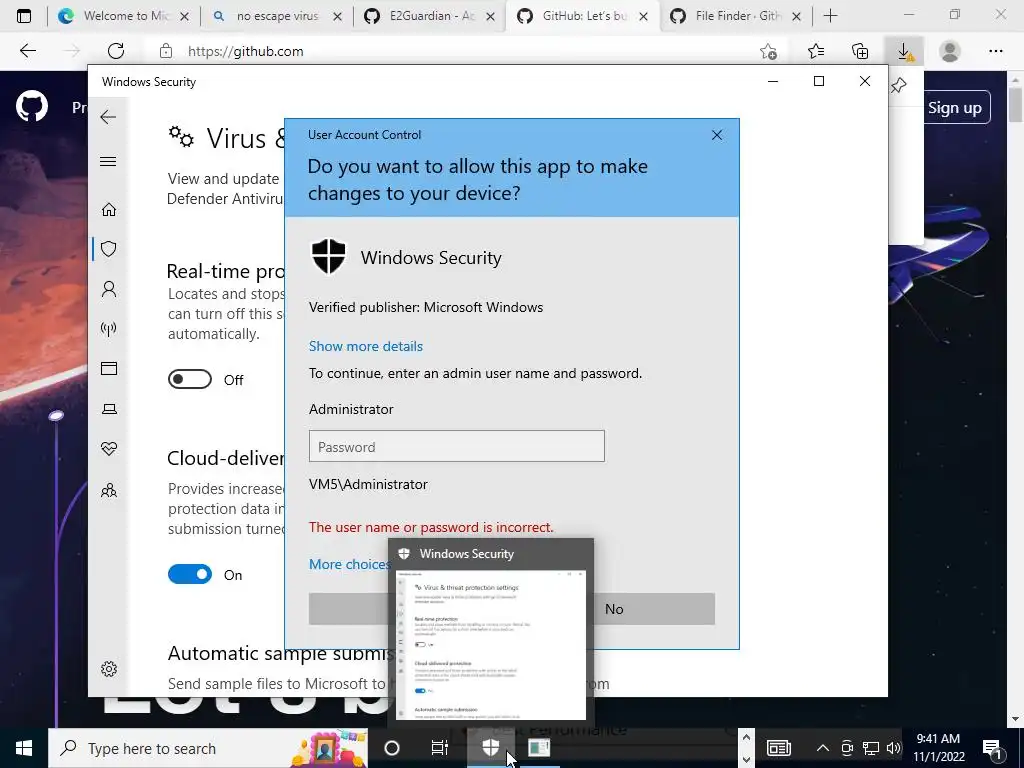The image size is (1024, 768).
Task: Switch to File Finder GitHub tab
Action: click(735, 16)
